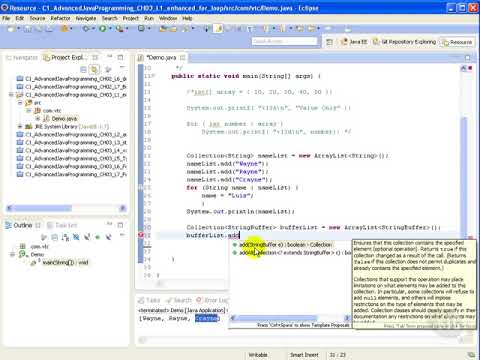Open the Help menu
The width and height of the screenshot is (480, 360).
187,18
